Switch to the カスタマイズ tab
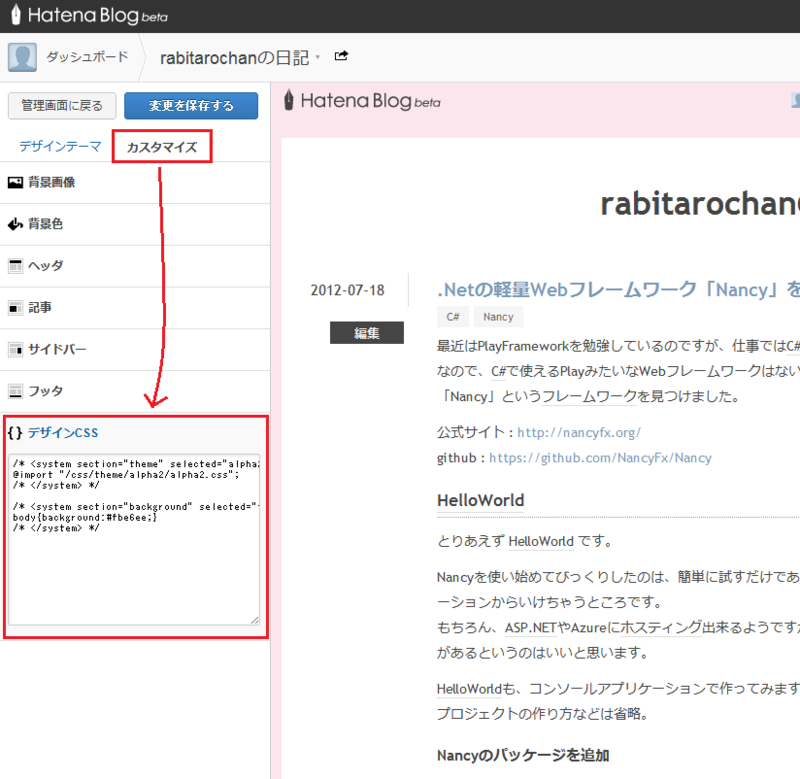This screenshot has width=800, height=779. tap(162, 145)
